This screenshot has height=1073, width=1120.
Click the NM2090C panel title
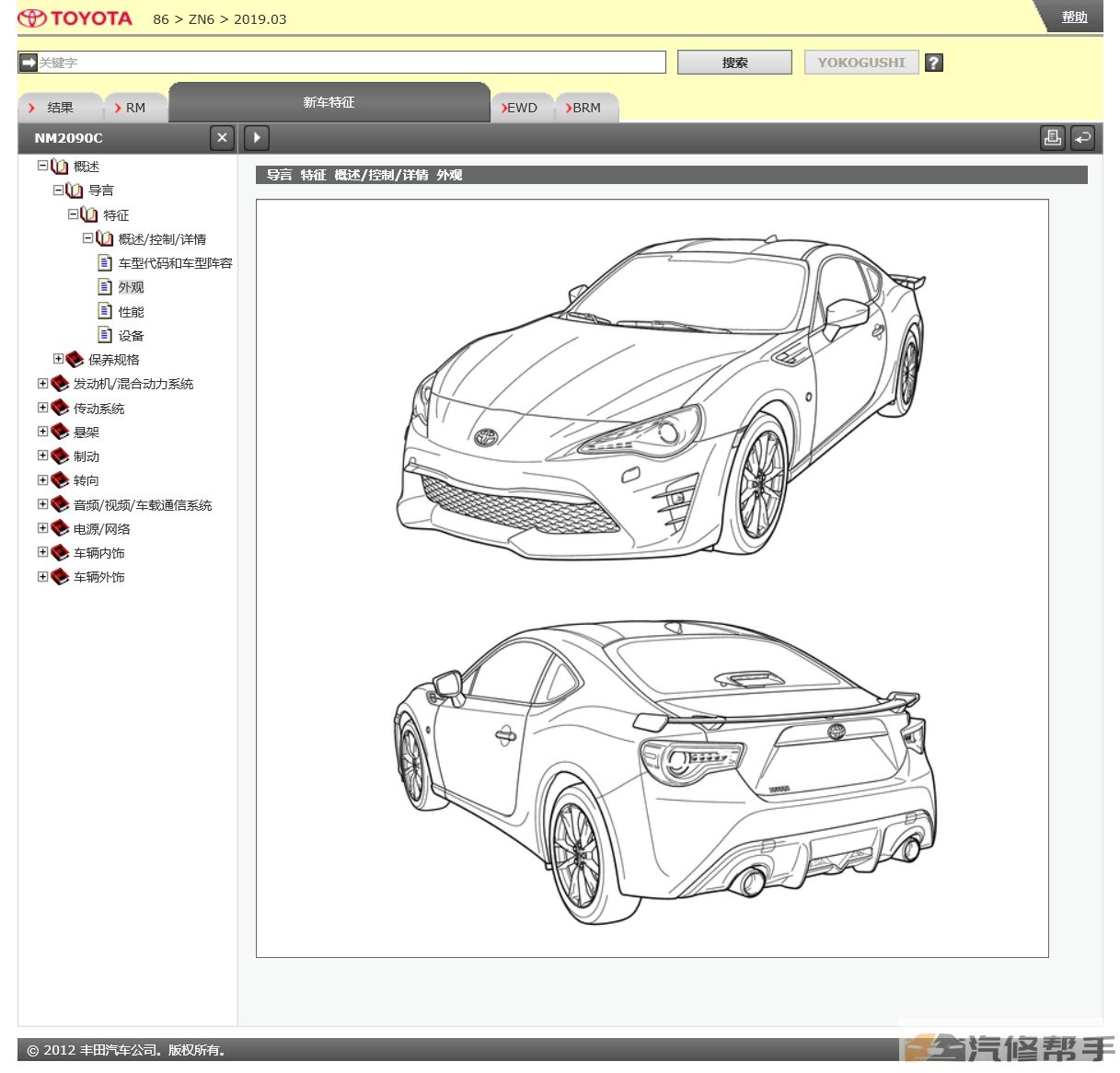click(69, 138)
